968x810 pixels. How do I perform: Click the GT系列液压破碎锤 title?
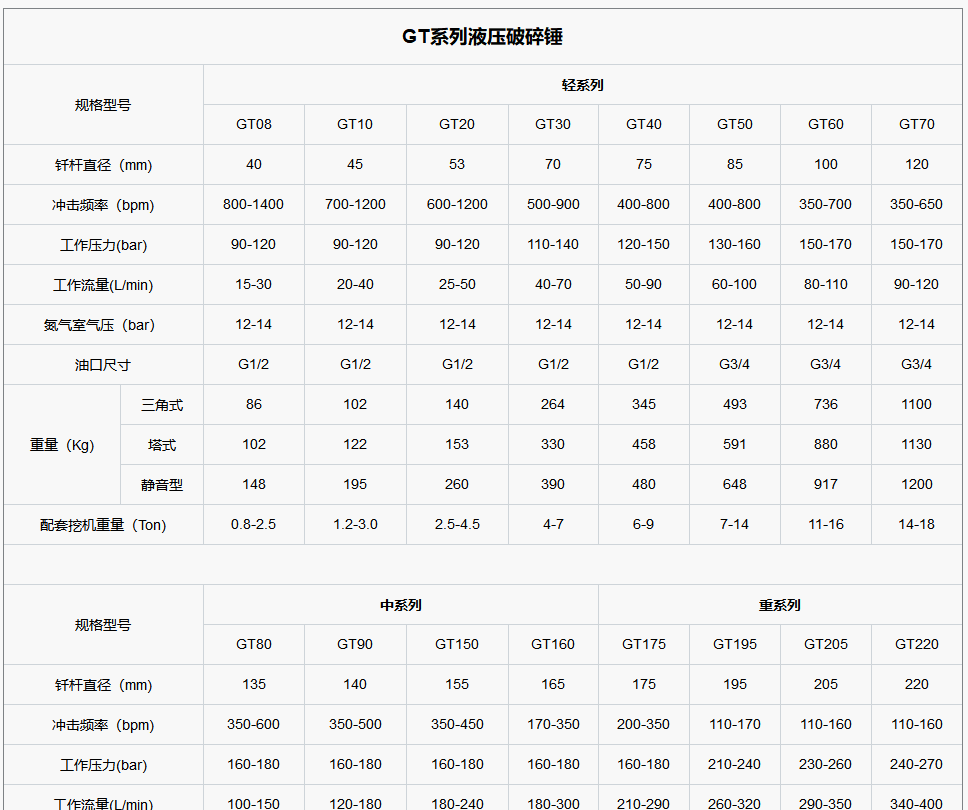(484, 37)
